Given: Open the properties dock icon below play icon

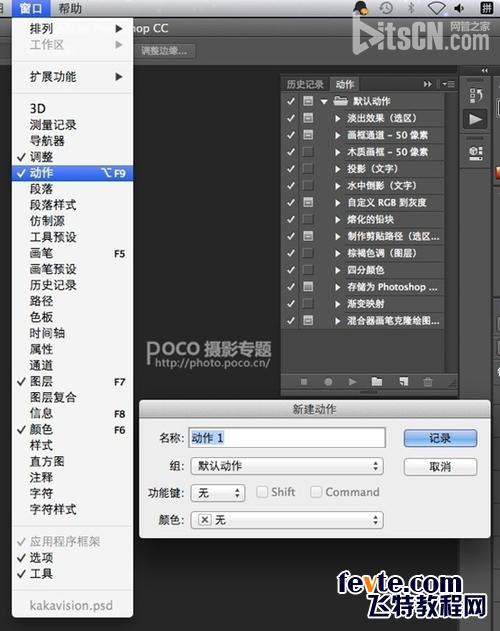Looking at the screenshot, I should click(475, 153).
